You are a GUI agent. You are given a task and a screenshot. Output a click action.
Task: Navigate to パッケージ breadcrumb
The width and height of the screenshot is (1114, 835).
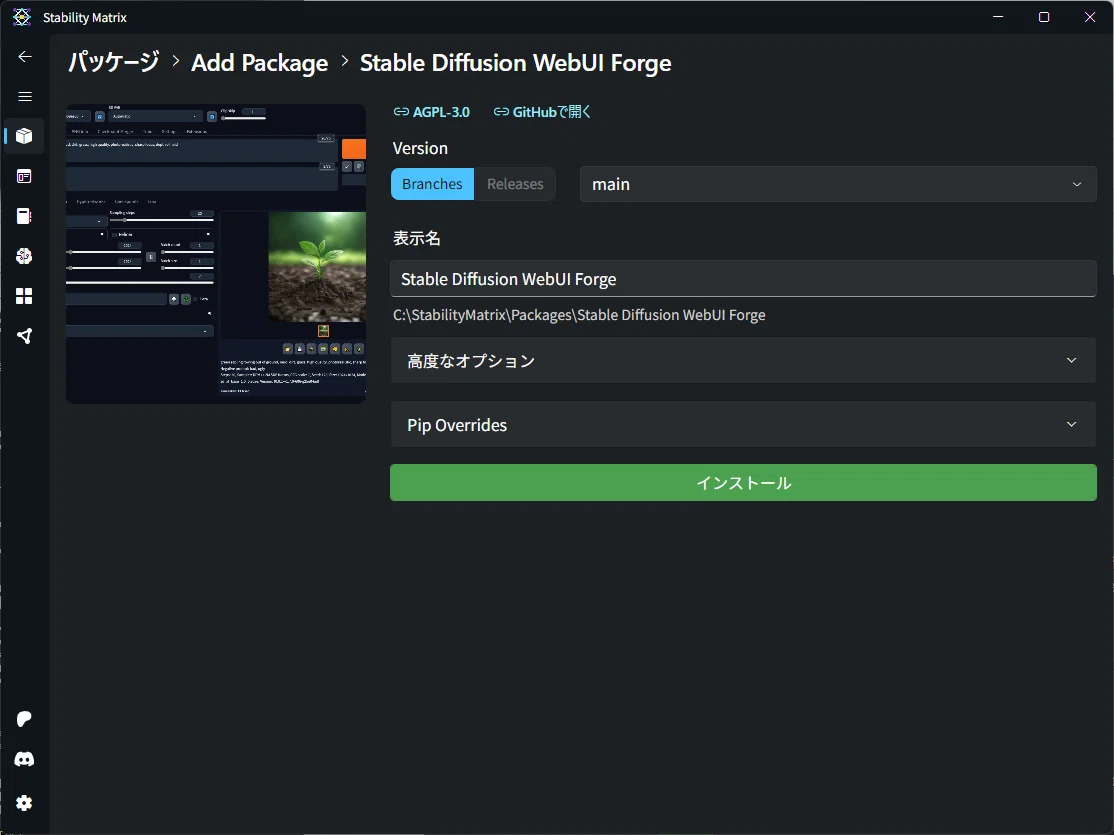113,63
